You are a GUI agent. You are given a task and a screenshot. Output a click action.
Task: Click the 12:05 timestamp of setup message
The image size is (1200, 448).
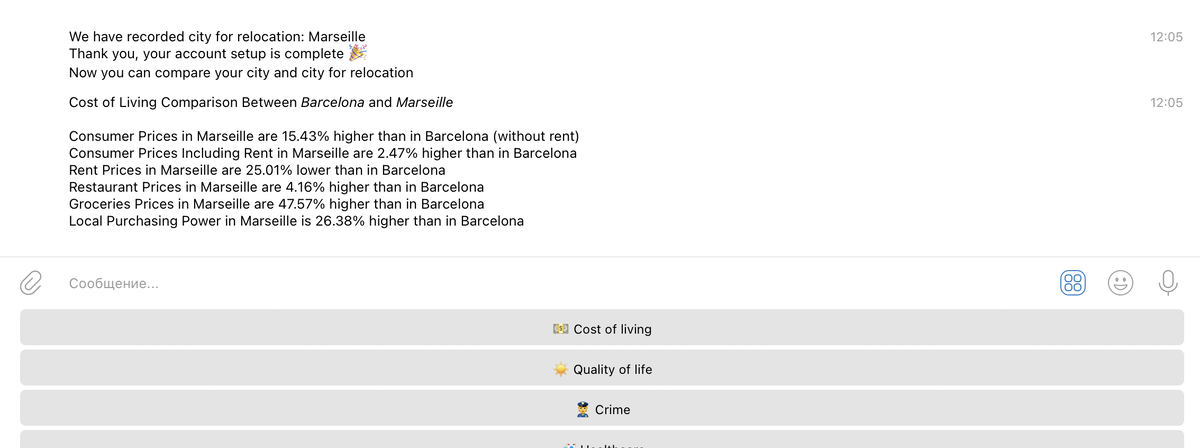1166,37
